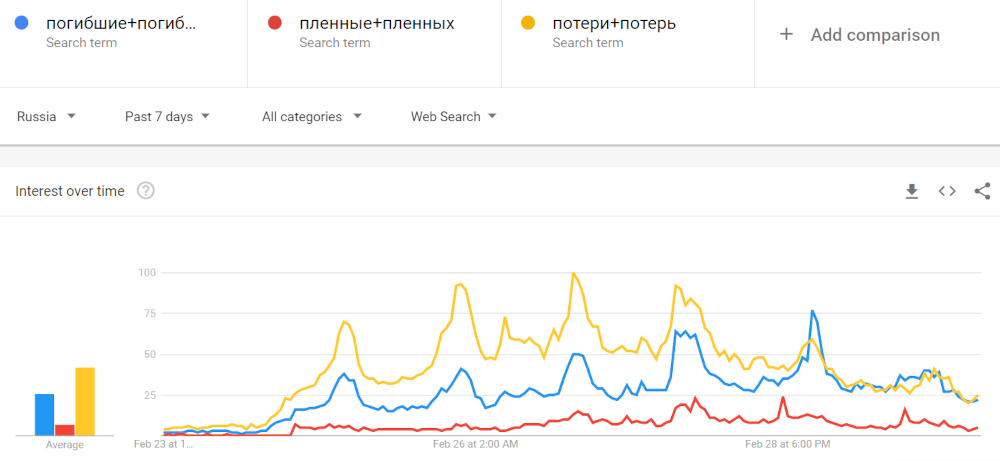
Task: Edit the пленные+пленных search term
Action: tap(377, 23)
